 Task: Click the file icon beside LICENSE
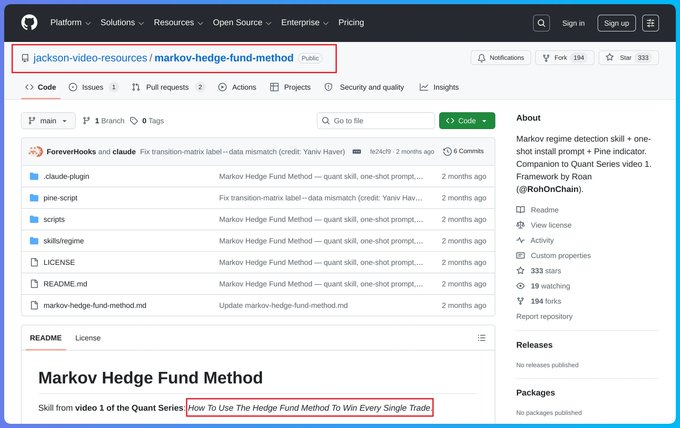pyautogui.click(x=34, y=262)
